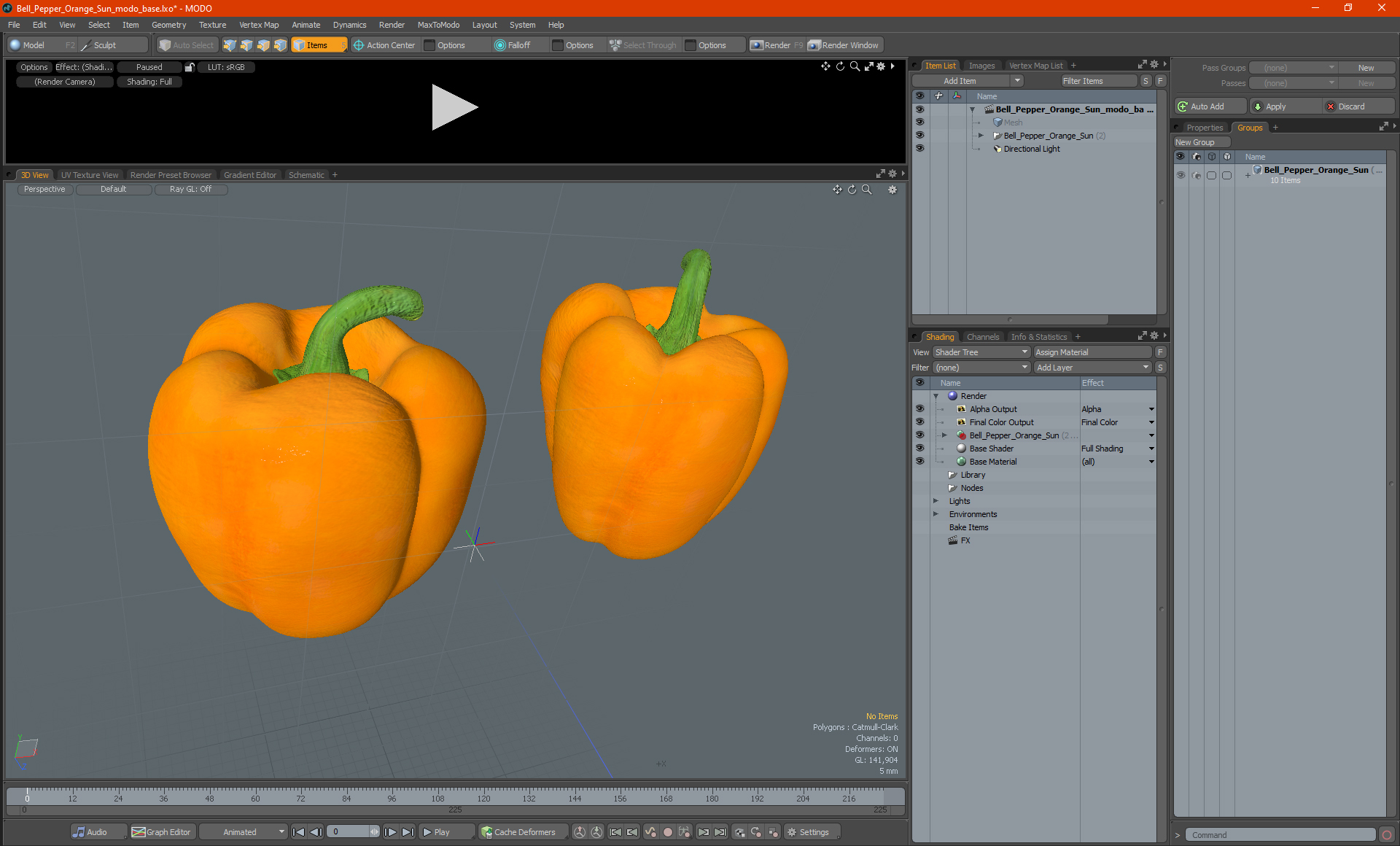Image resolution: width=1400 pixels, height=846 pixels.
Task: Open the Gradient Editor tab
Action: [x=250, y=175]
